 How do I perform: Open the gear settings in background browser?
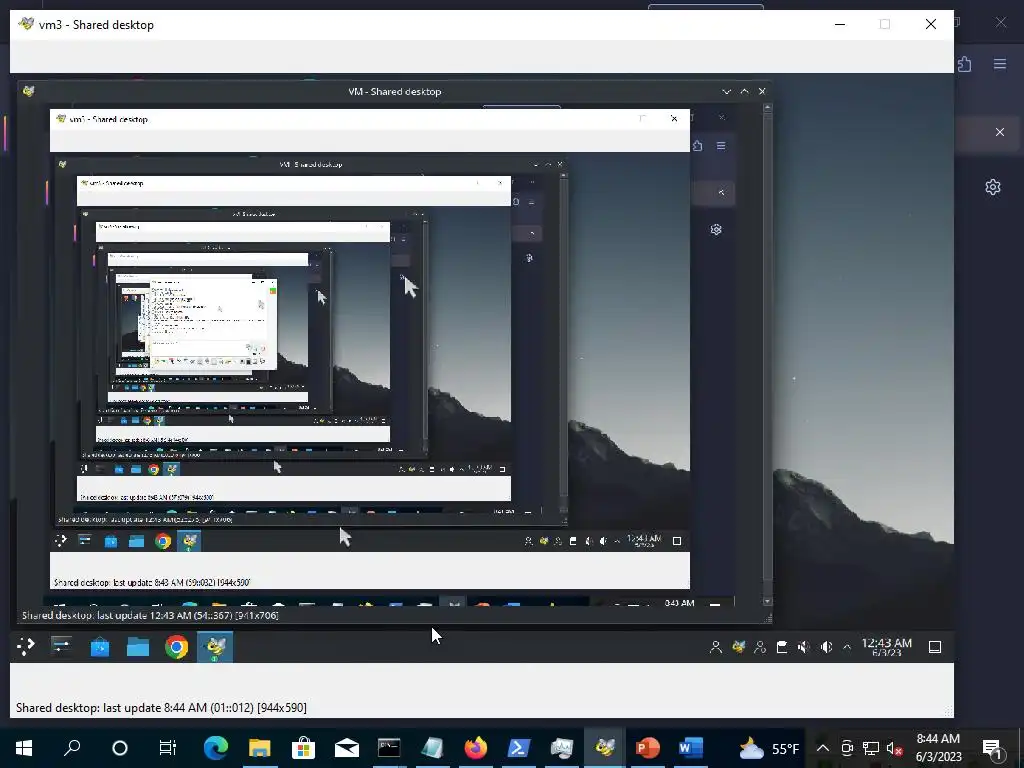(x=993, y=187)
